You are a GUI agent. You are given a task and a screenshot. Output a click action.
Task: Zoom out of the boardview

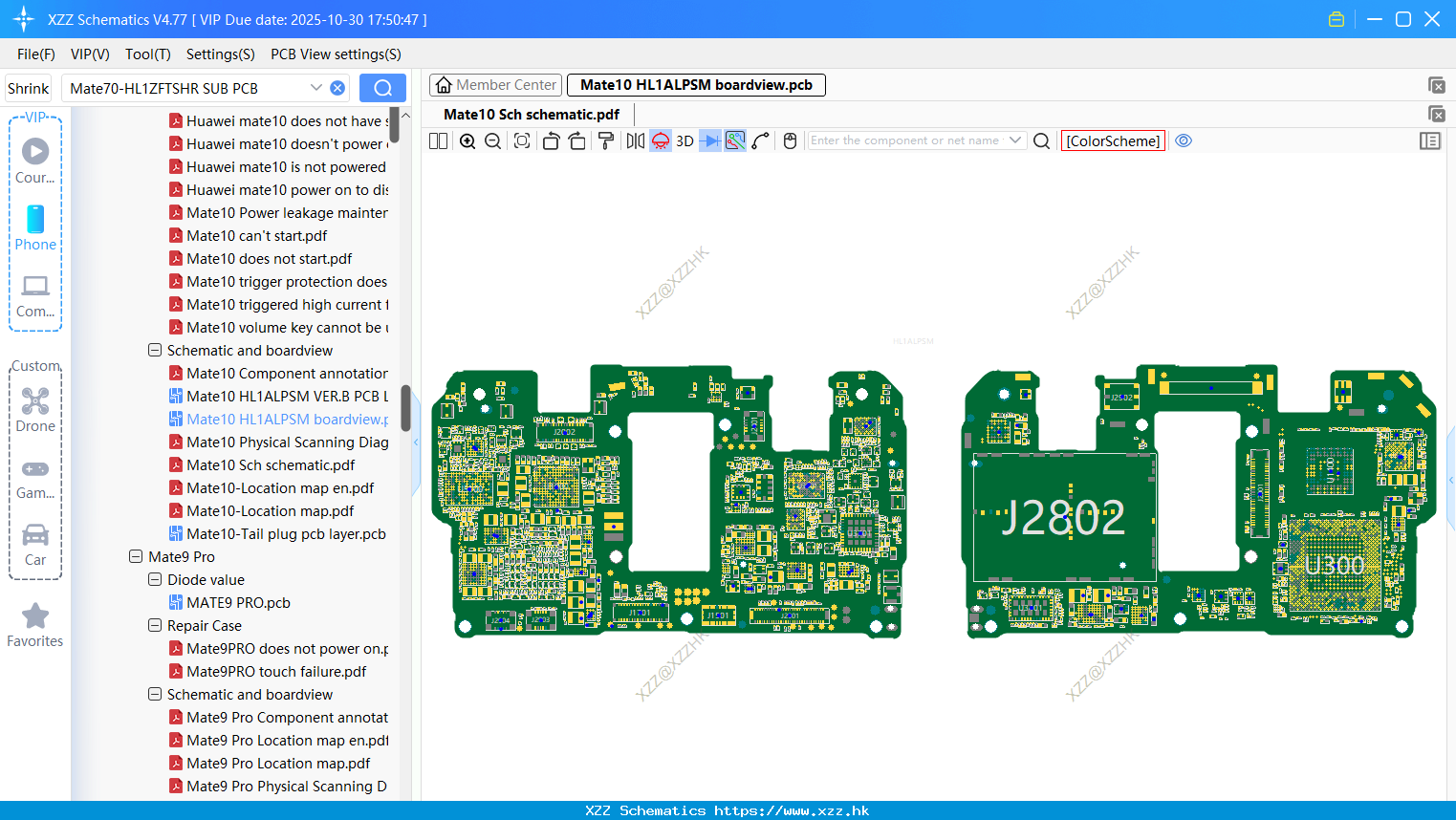[492, 140]
